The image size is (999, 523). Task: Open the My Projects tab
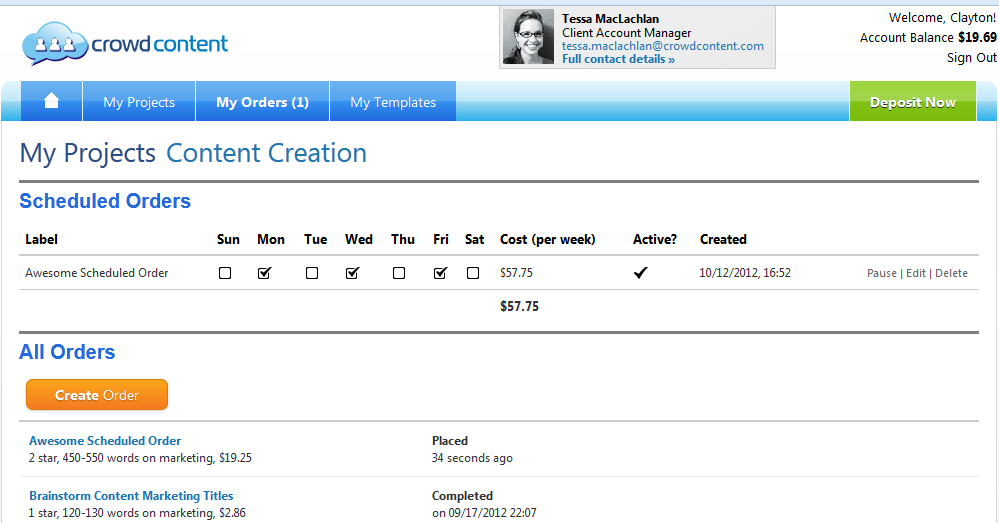pos(139,101)
